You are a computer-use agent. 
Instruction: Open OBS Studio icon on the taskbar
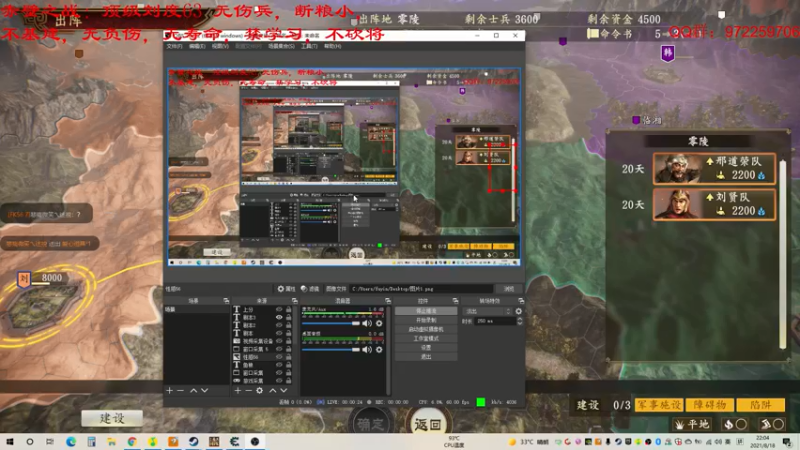(x=255, y=441)
